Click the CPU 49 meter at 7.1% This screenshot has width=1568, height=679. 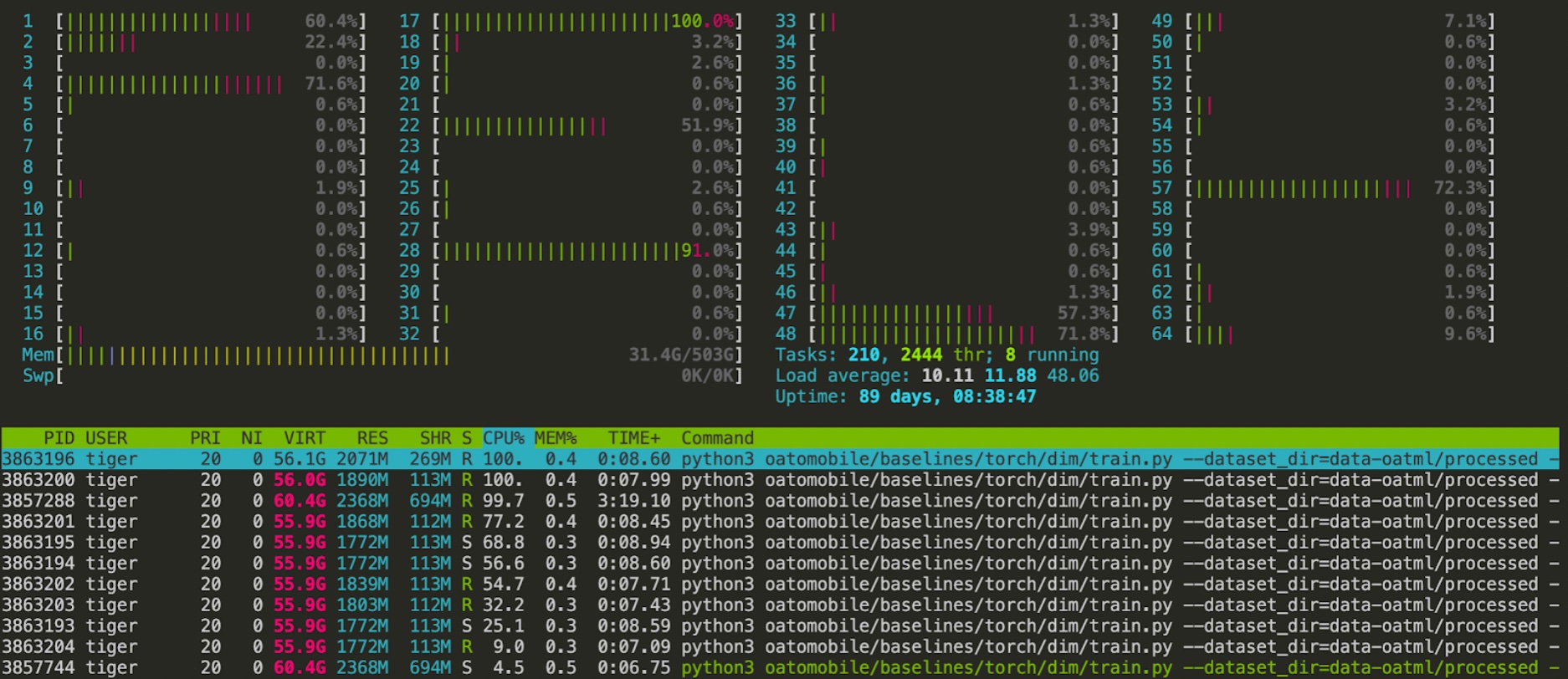tap(1324, 21)
